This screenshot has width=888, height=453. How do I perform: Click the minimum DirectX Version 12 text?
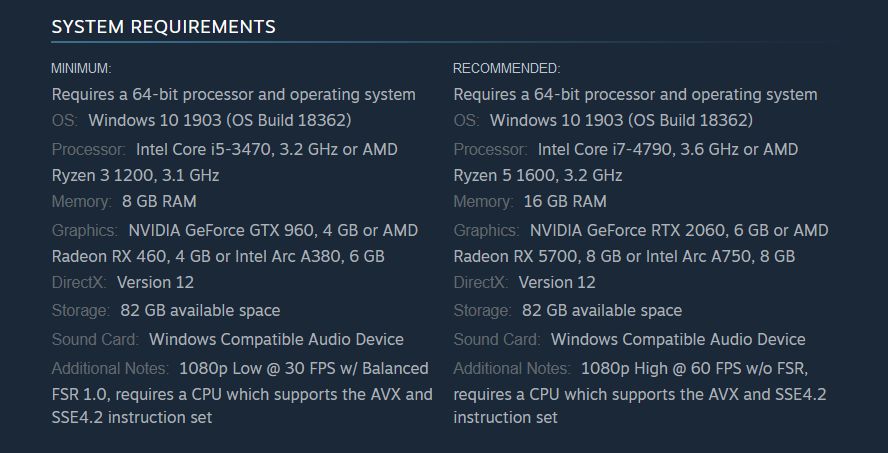(155, 283)
